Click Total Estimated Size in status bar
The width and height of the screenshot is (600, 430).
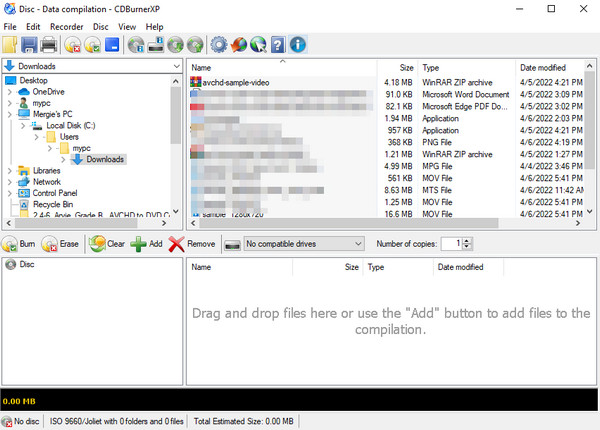point(243,421)
